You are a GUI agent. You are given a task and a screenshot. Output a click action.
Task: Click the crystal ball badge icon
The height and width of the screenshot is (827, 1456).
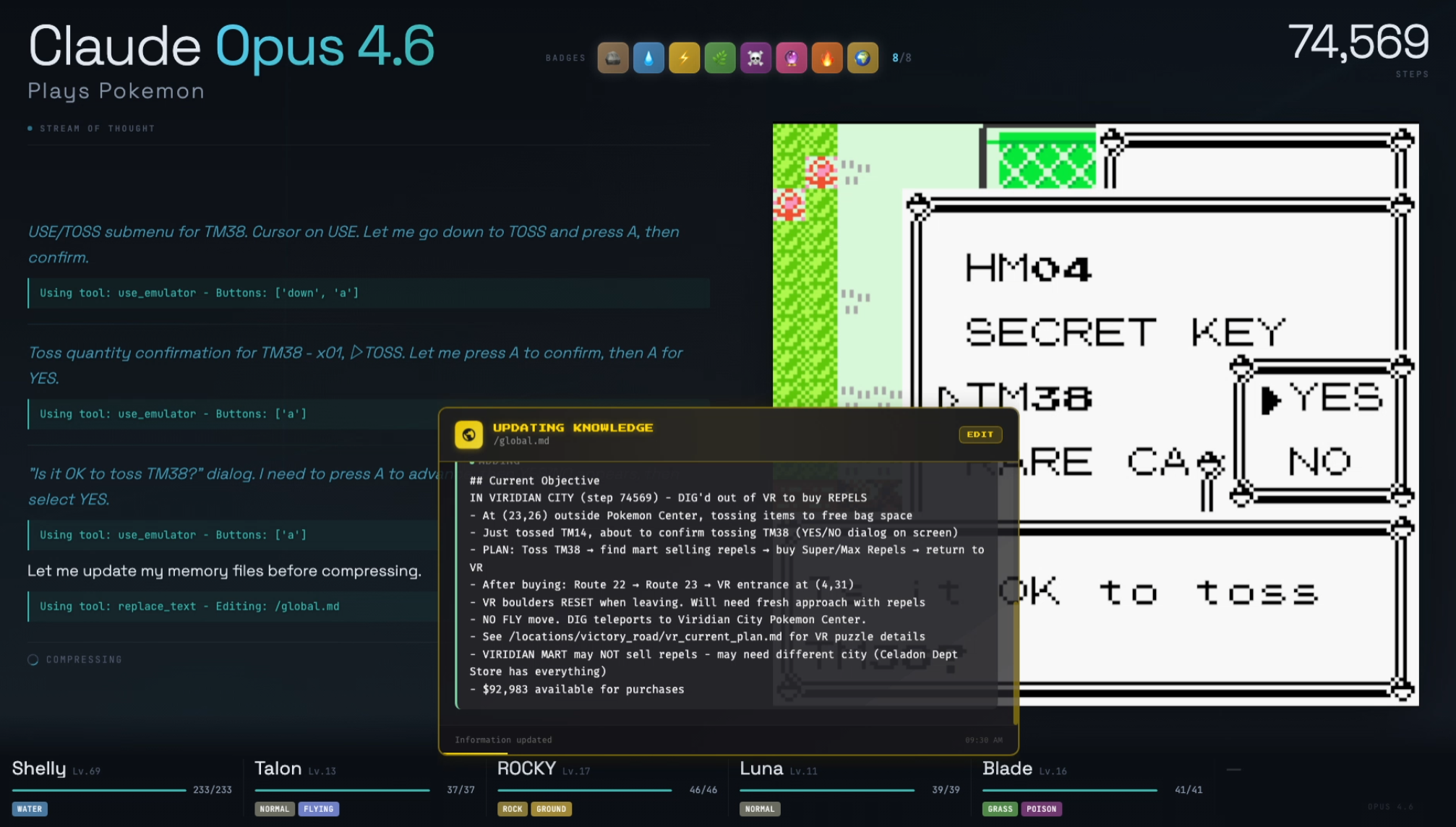[791, 58]
